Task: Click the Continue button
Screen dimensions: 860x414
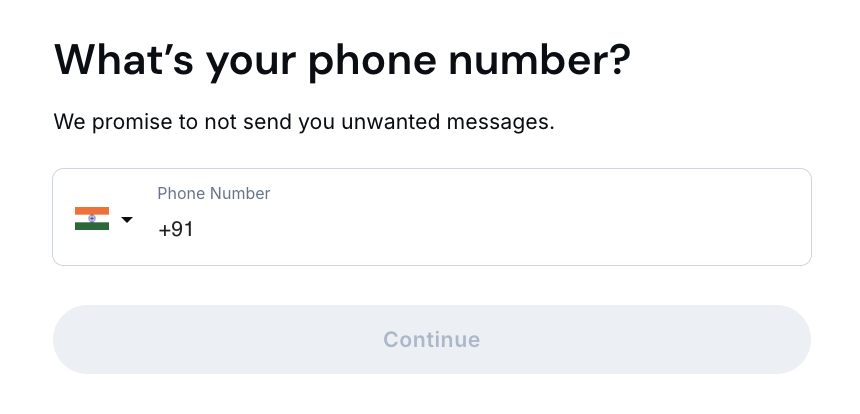Action: point(431,340)
